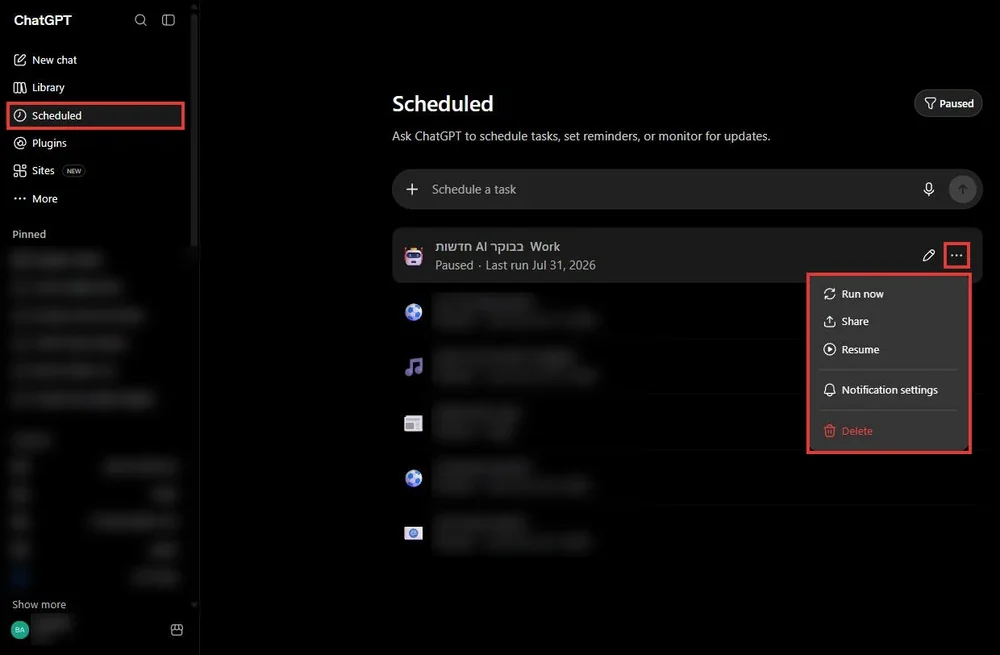The image size is (1000, 655).
Task: Toggle the Paused filter button
Action: (x=948, y=103)
